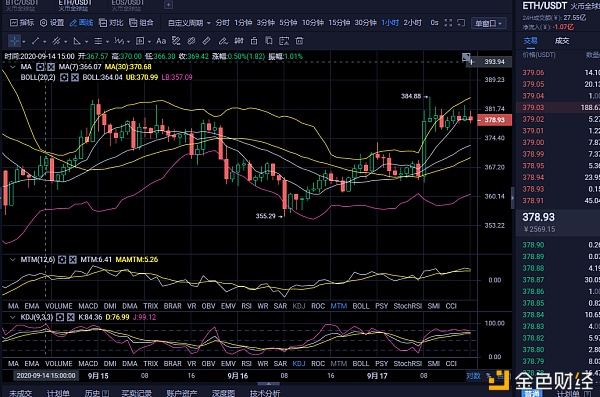Add a new chart tab with plus

pyautogui.click(x=168, y=5)
